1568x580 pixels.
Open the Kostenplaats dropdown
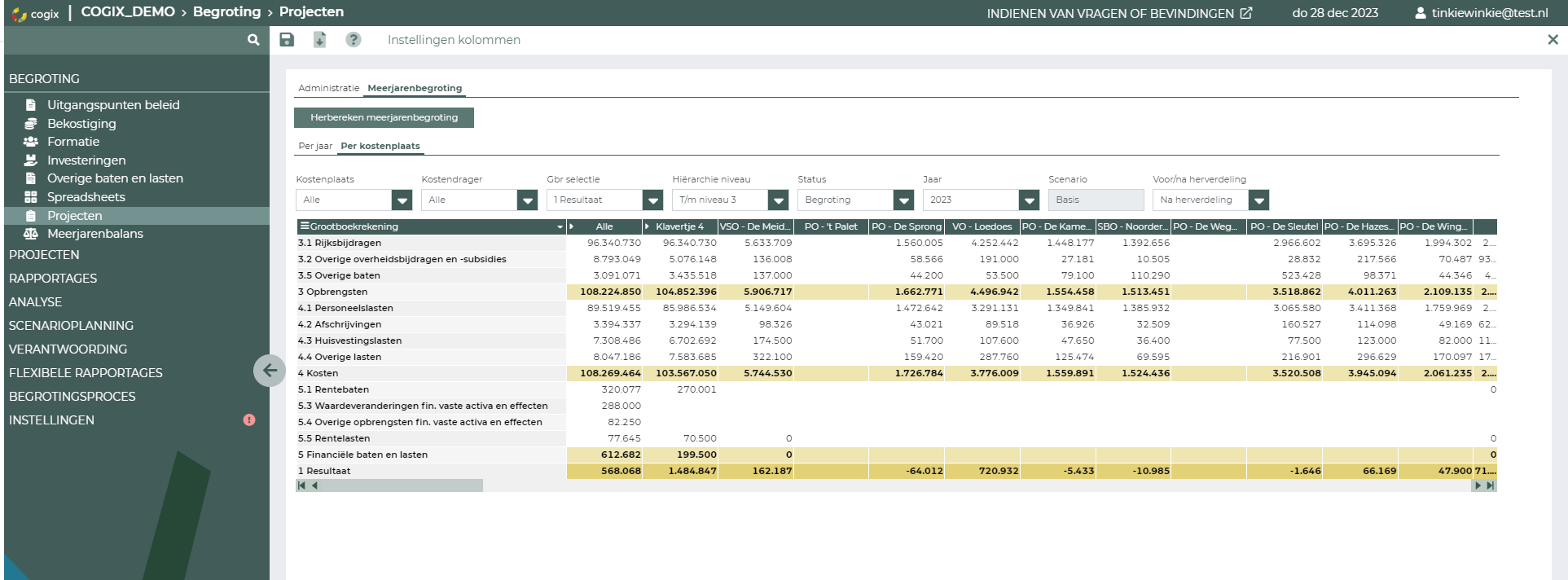coord(402,200)
